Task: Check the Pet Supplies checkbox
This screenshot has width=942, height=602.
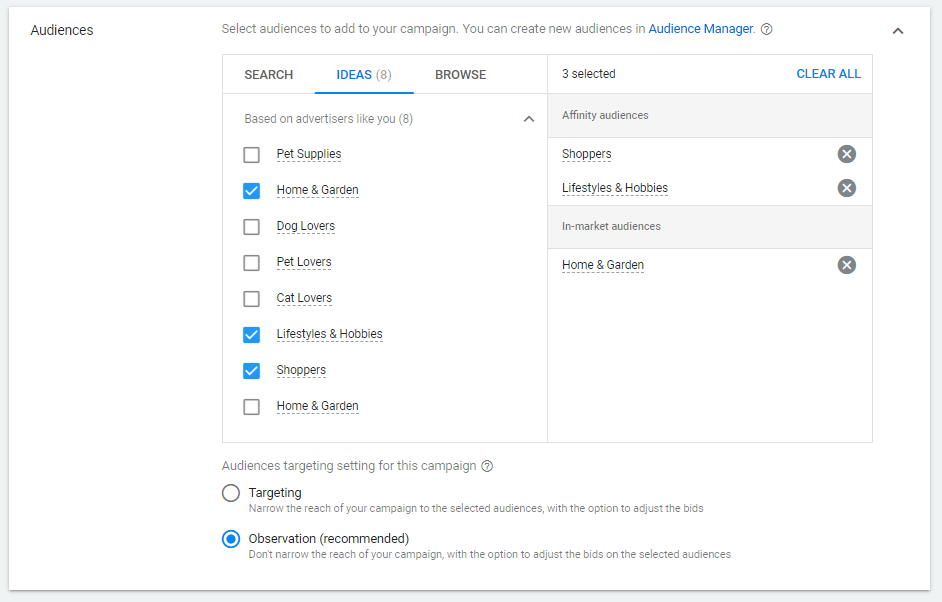Action: click(252, 155)
